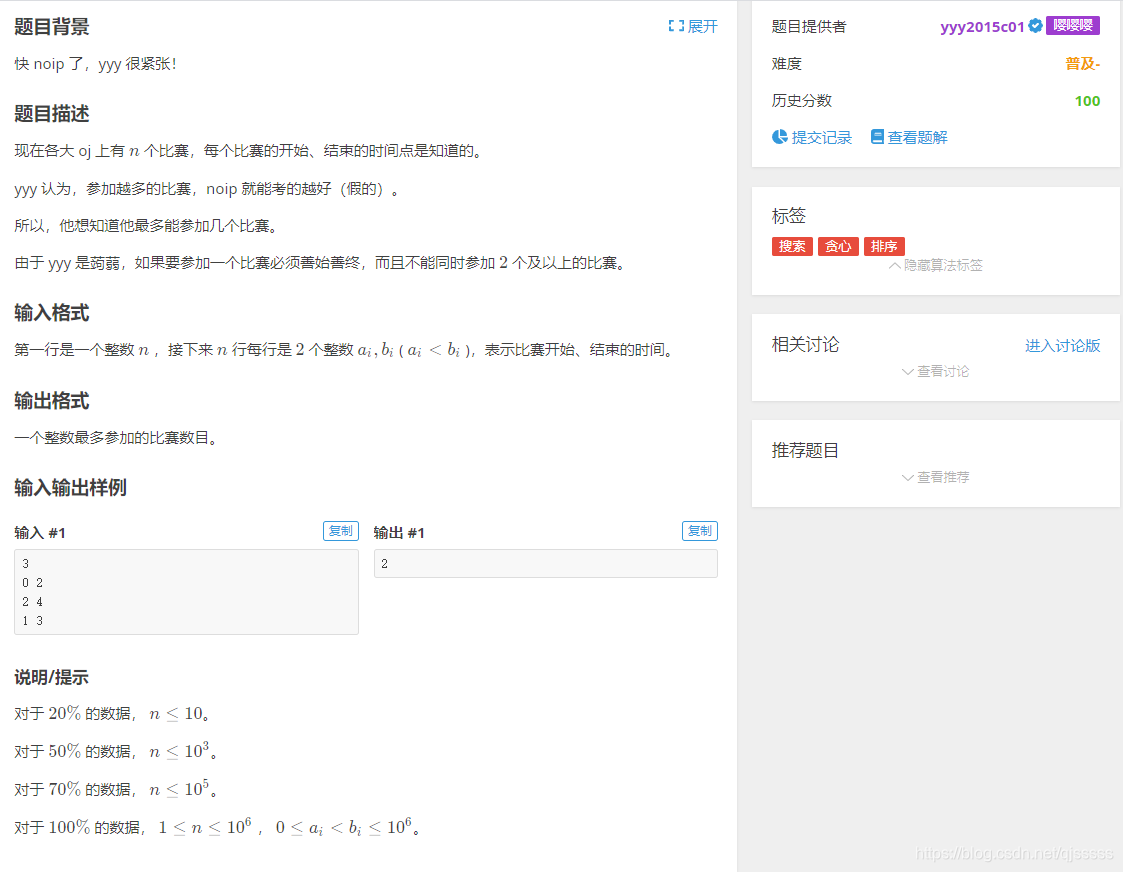Select the 搜索 algorithm tag
1123x872 pixels.
click(792, 246)
